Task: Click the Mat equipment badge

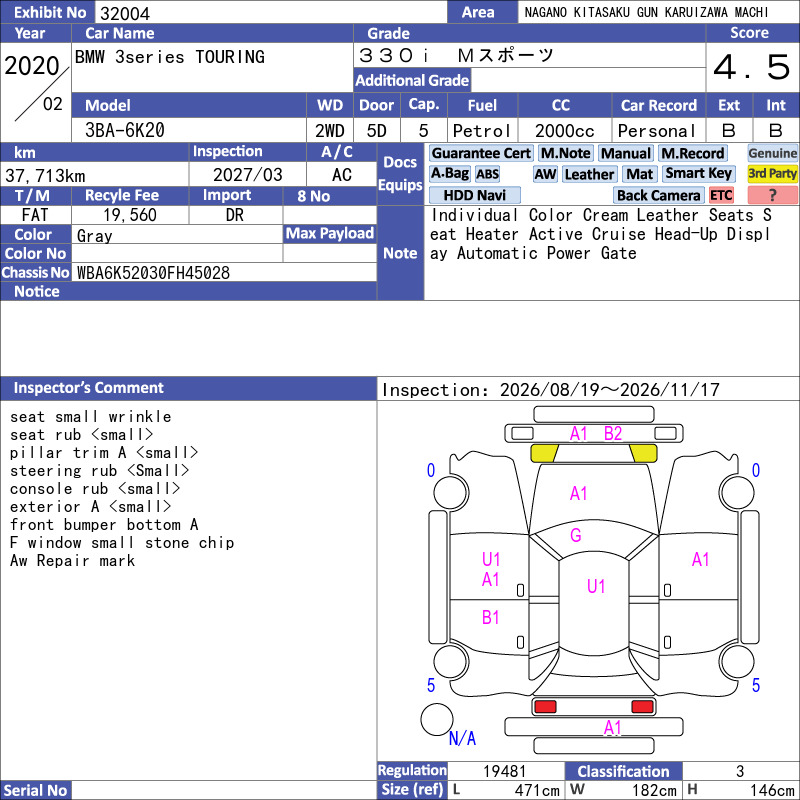Action: click(x=639, y=174)
